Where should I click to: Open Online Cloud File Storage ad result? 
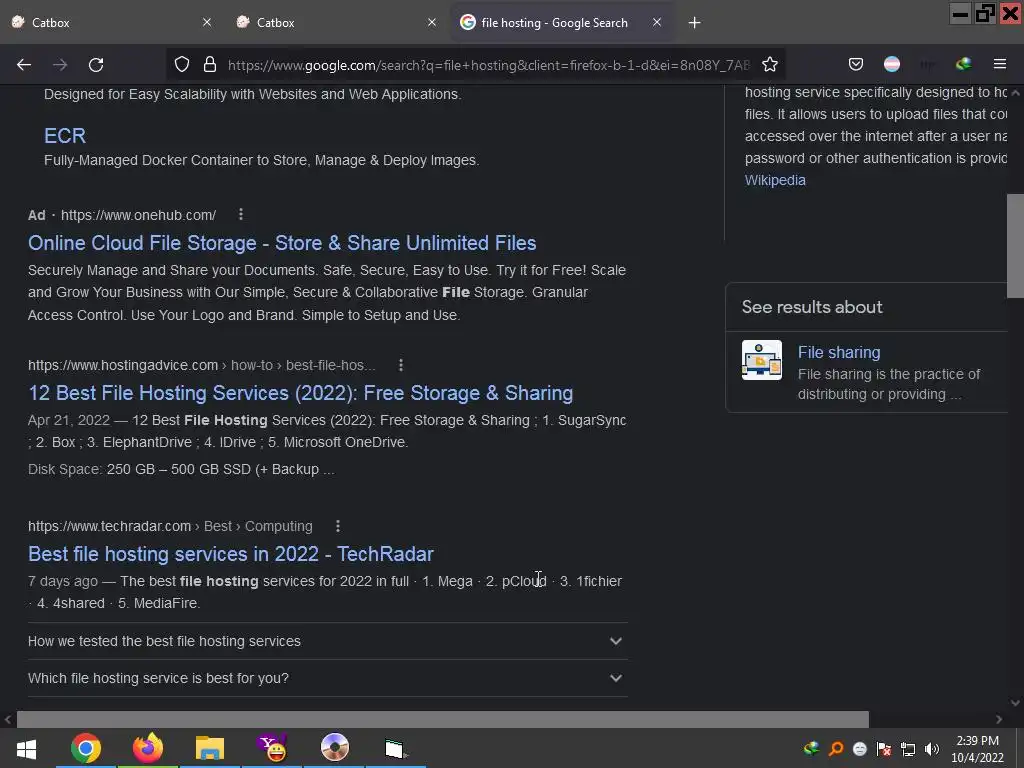tap(282, 243)
